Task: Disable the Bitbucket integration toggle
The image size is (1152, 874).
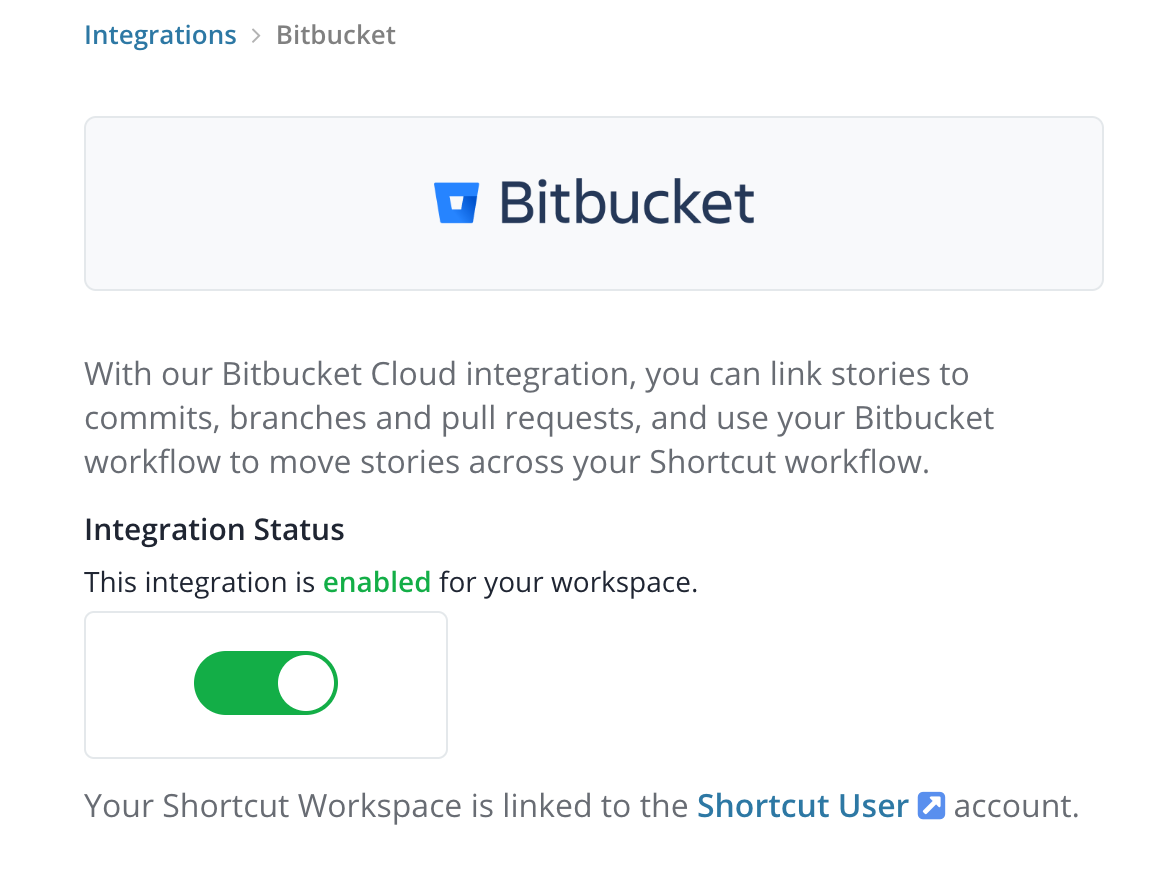Action: tap(266, 683)
